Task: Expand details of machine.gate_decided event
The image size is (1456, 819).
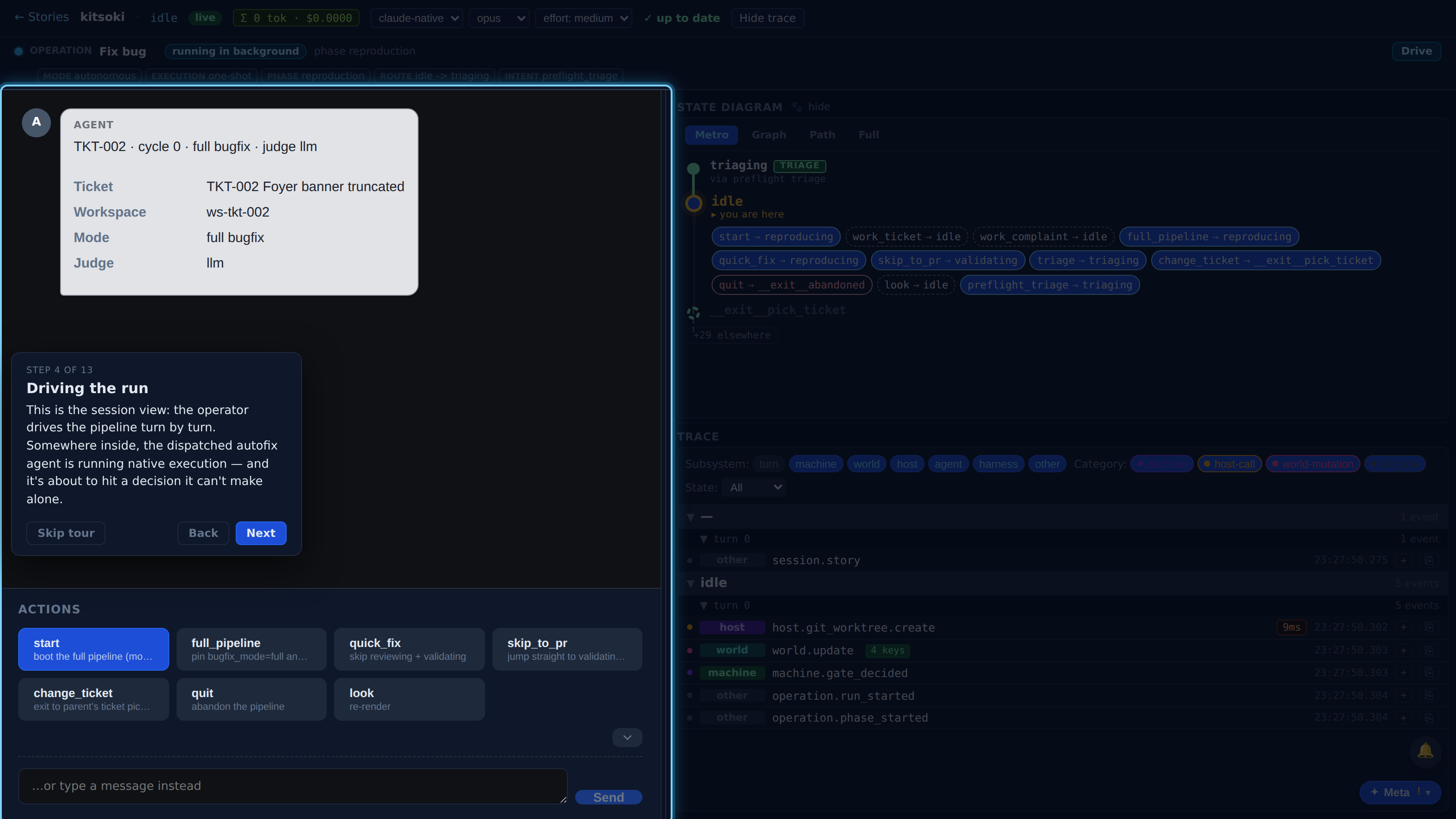Action: pos(1403,672)
